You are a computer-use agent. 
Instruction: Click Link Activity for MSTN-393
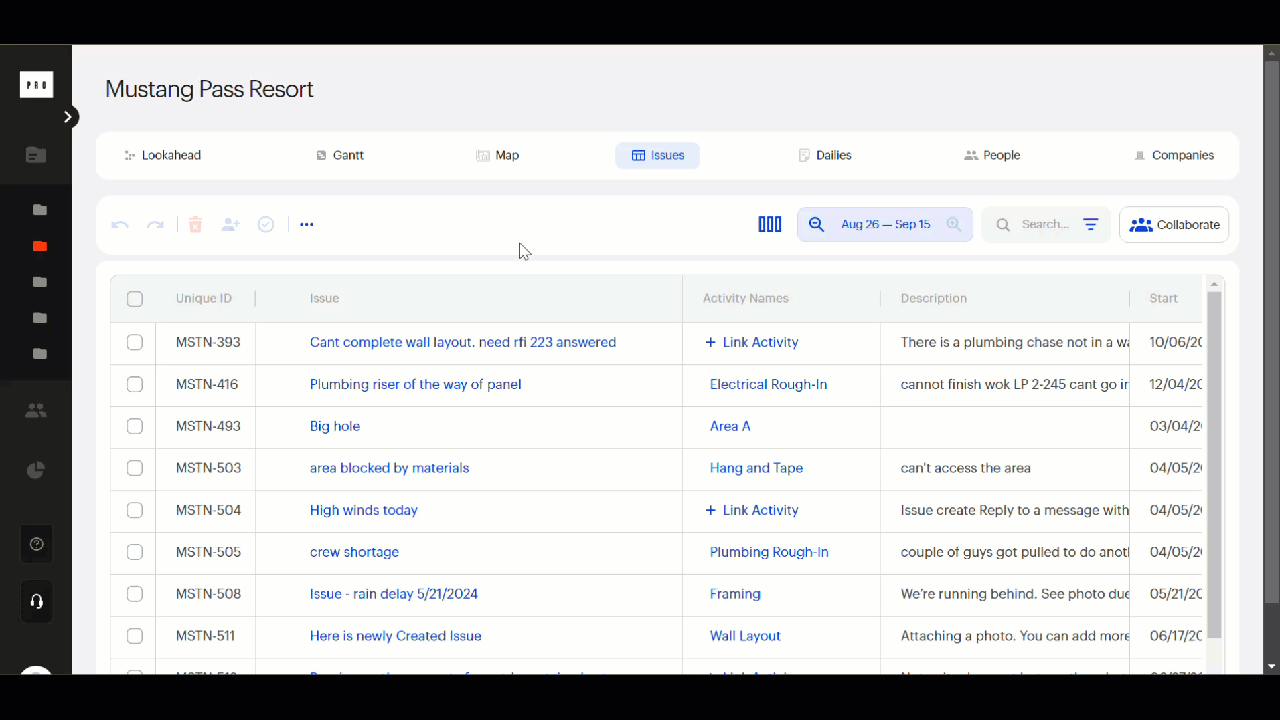752,342
